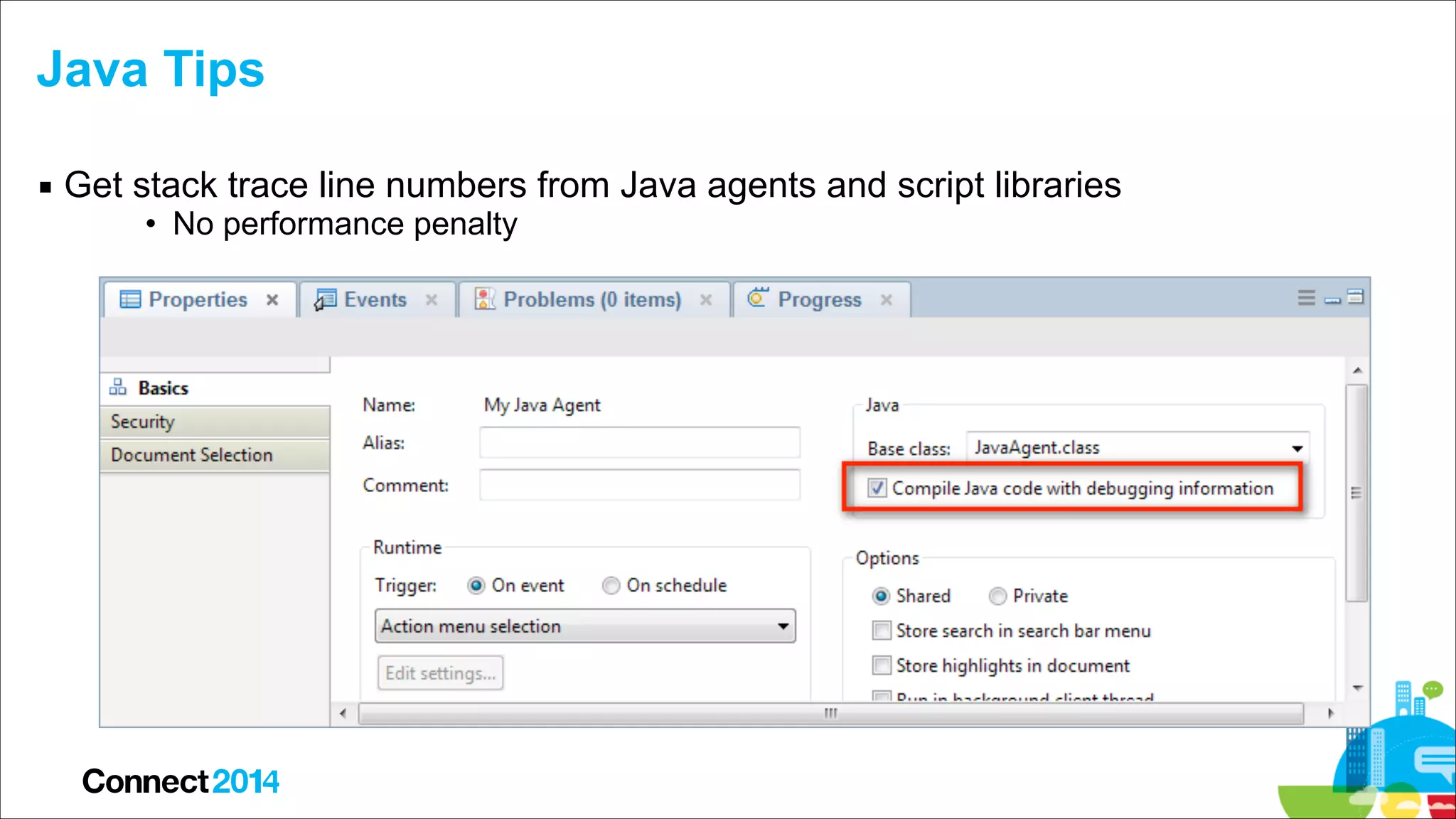Click the vertical scrollbar down arrow
The width and height of the screenshot is (1456, 819).
click(x=1357, y=687)
